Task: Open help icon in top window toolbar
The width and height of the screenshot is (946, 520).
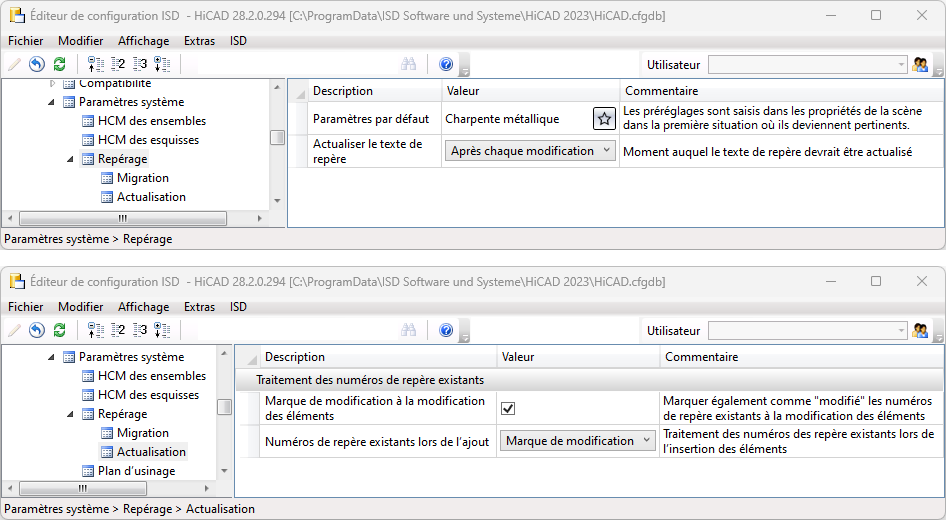Action: click(x=446, y=64)
